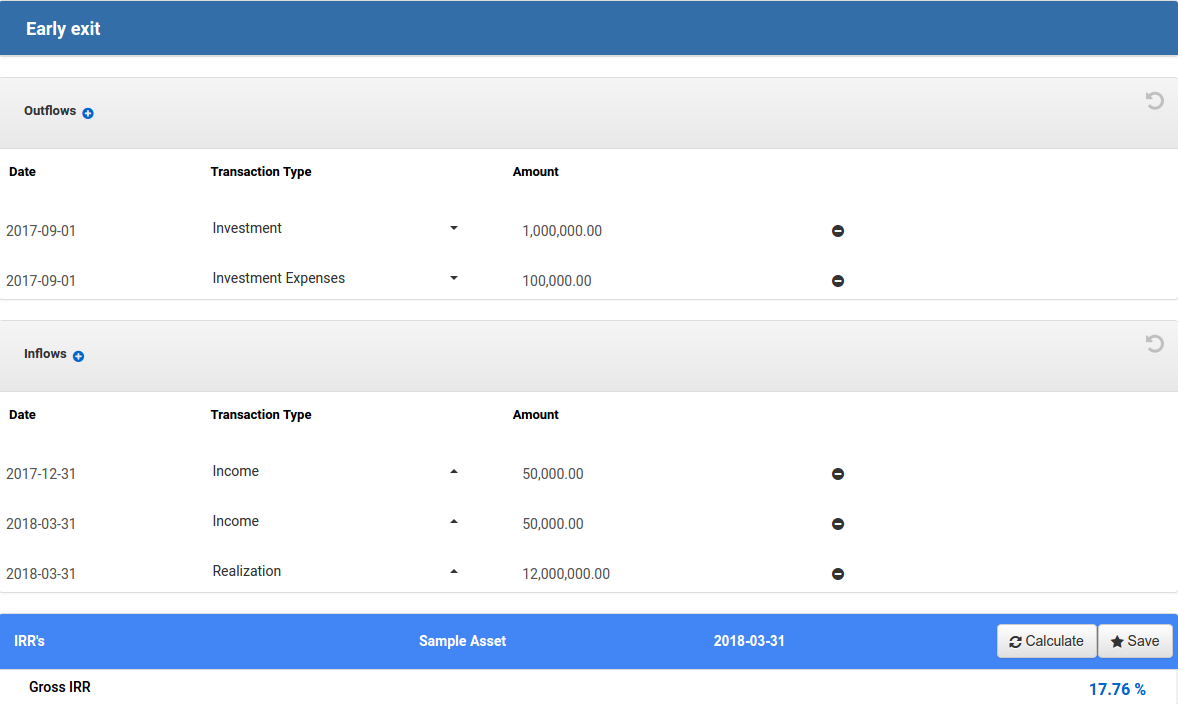
Task: Add a new outflow row with plus icon
Action: pyautogui.click(x=88, y=114)
